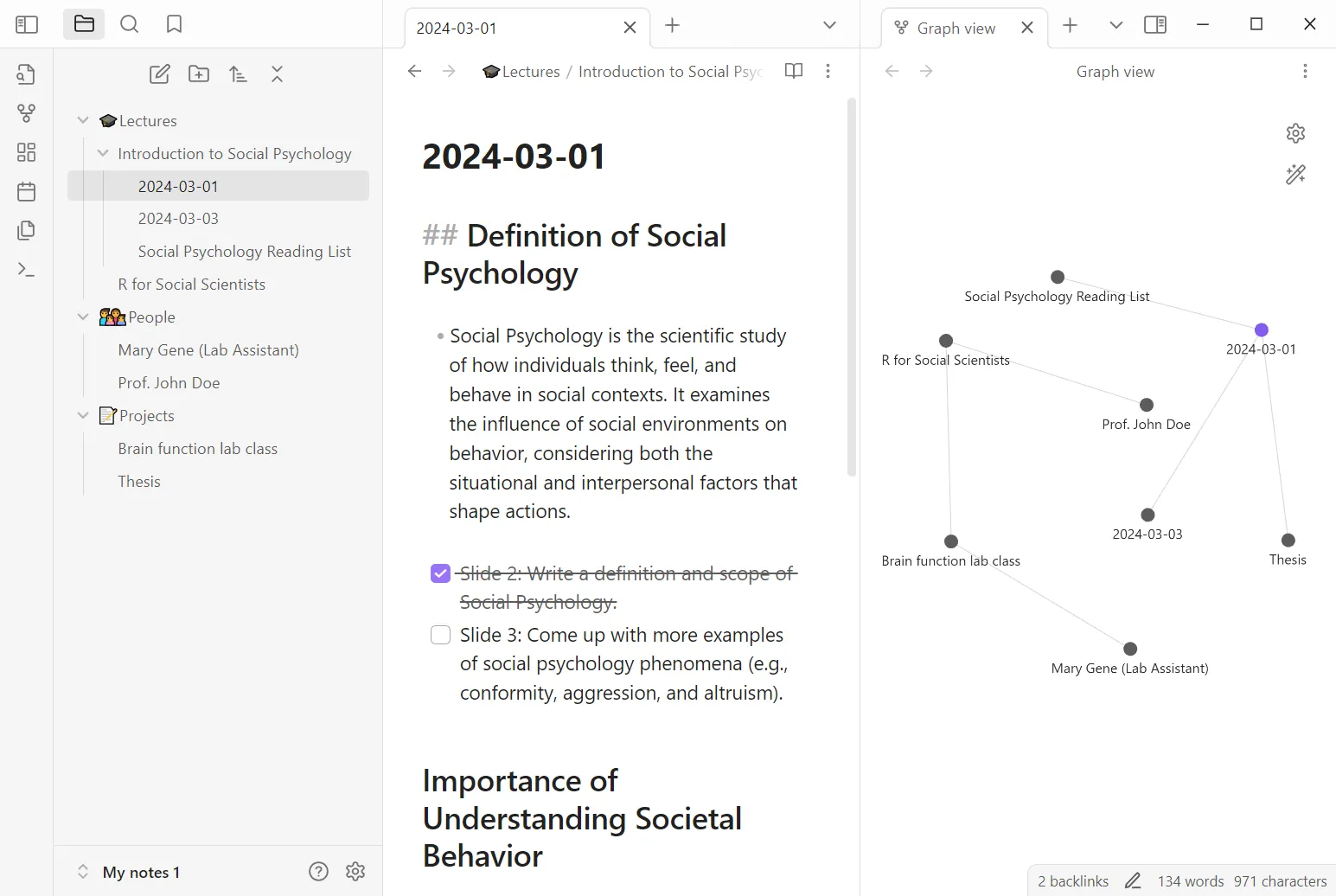Check the Slide 3 task checkbox
Viewport: 1336px width, 896px height.
[440, 635]
